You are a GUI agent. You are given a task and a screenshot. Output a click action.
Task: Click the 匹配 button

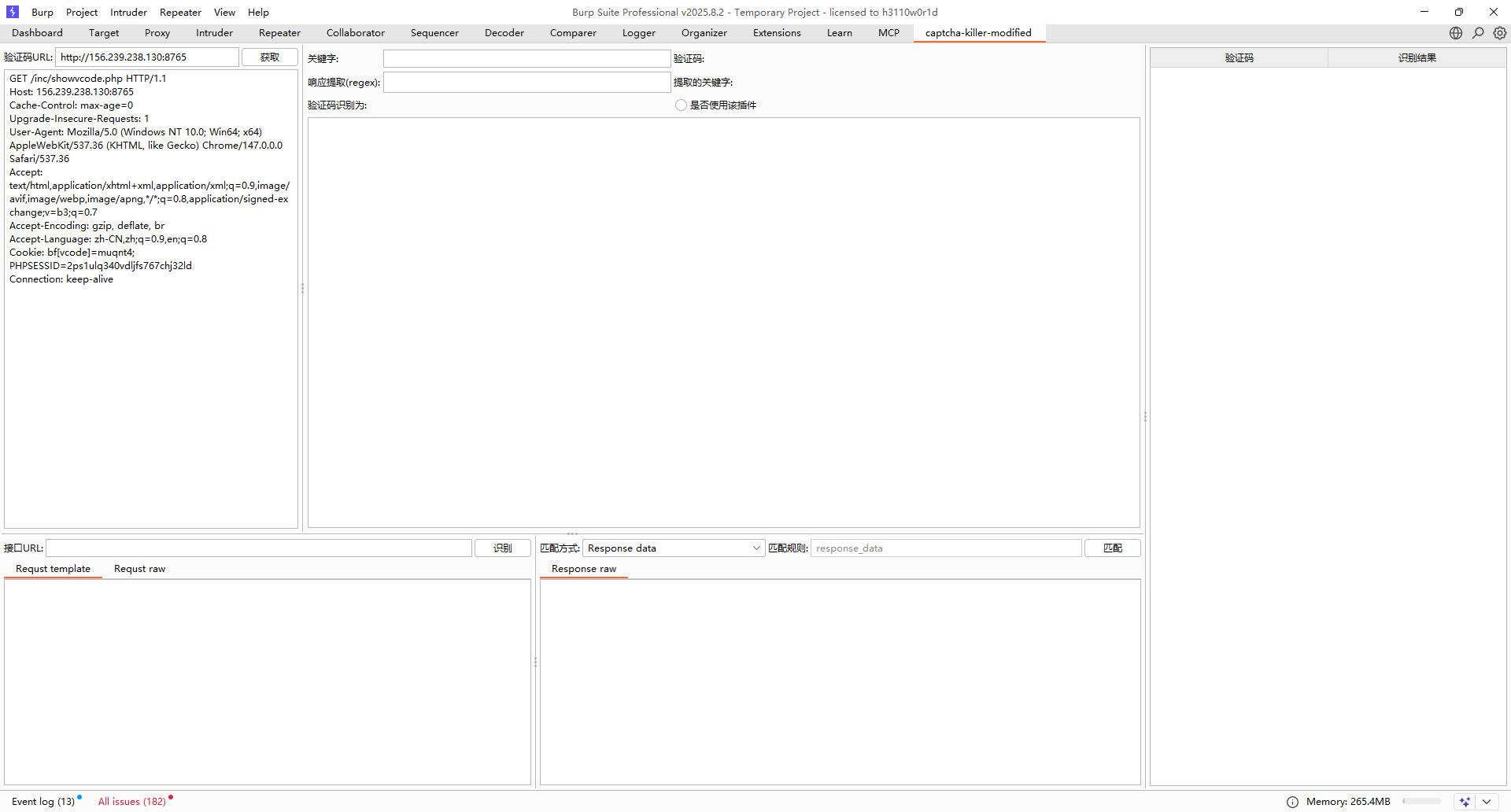tap(1112, 548)
